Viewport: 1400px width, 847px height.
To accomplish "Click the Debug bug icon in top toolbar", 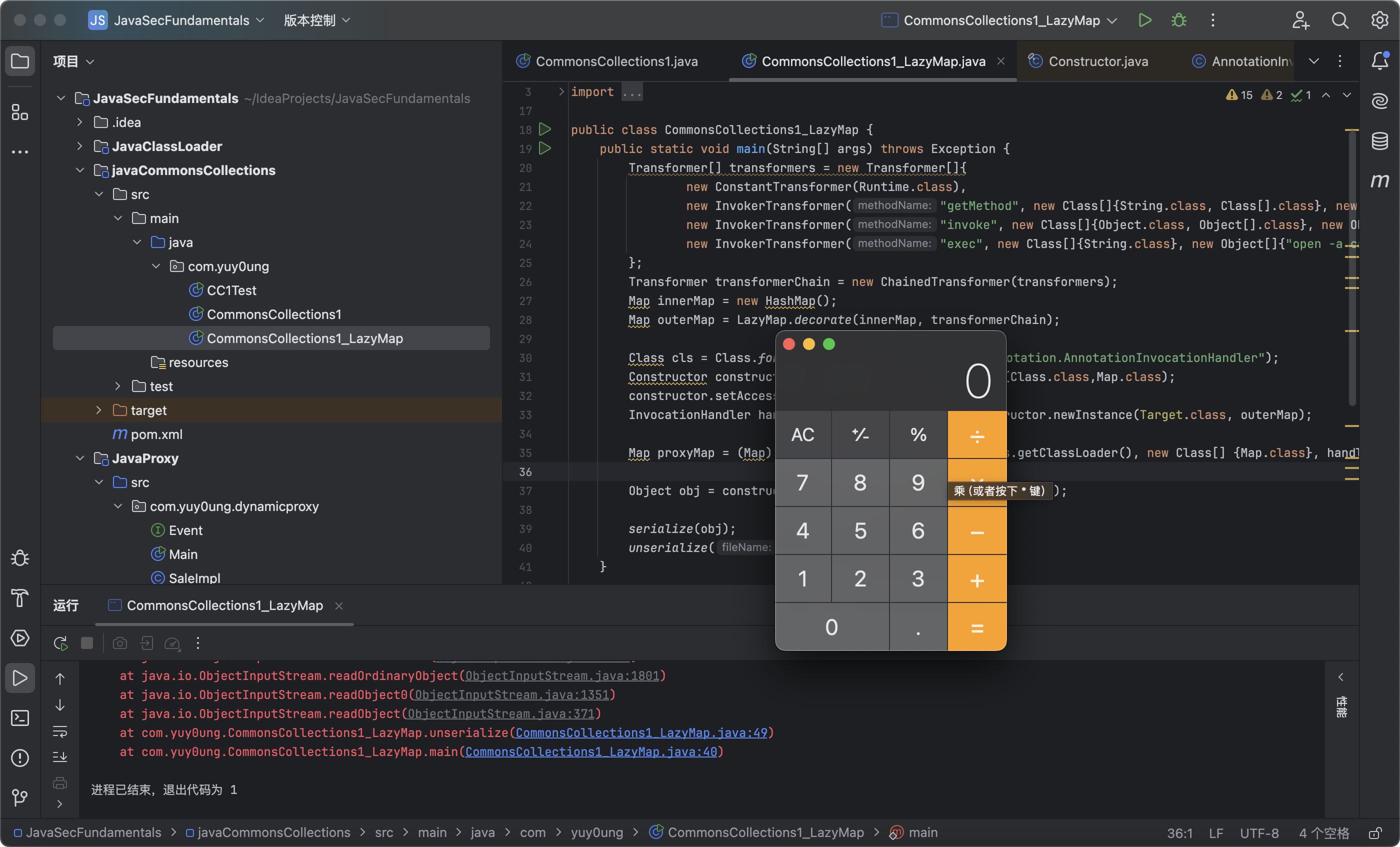I will pos(1178,20).
